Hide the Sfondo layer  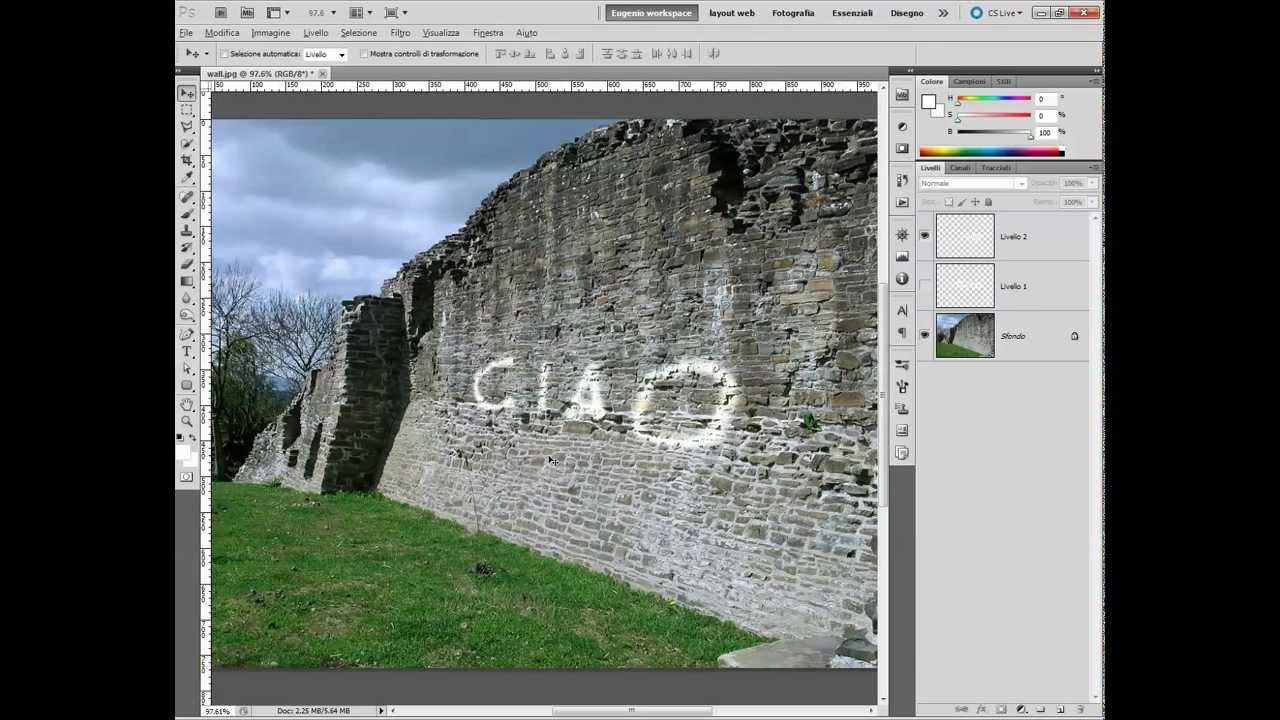[924, 335]
